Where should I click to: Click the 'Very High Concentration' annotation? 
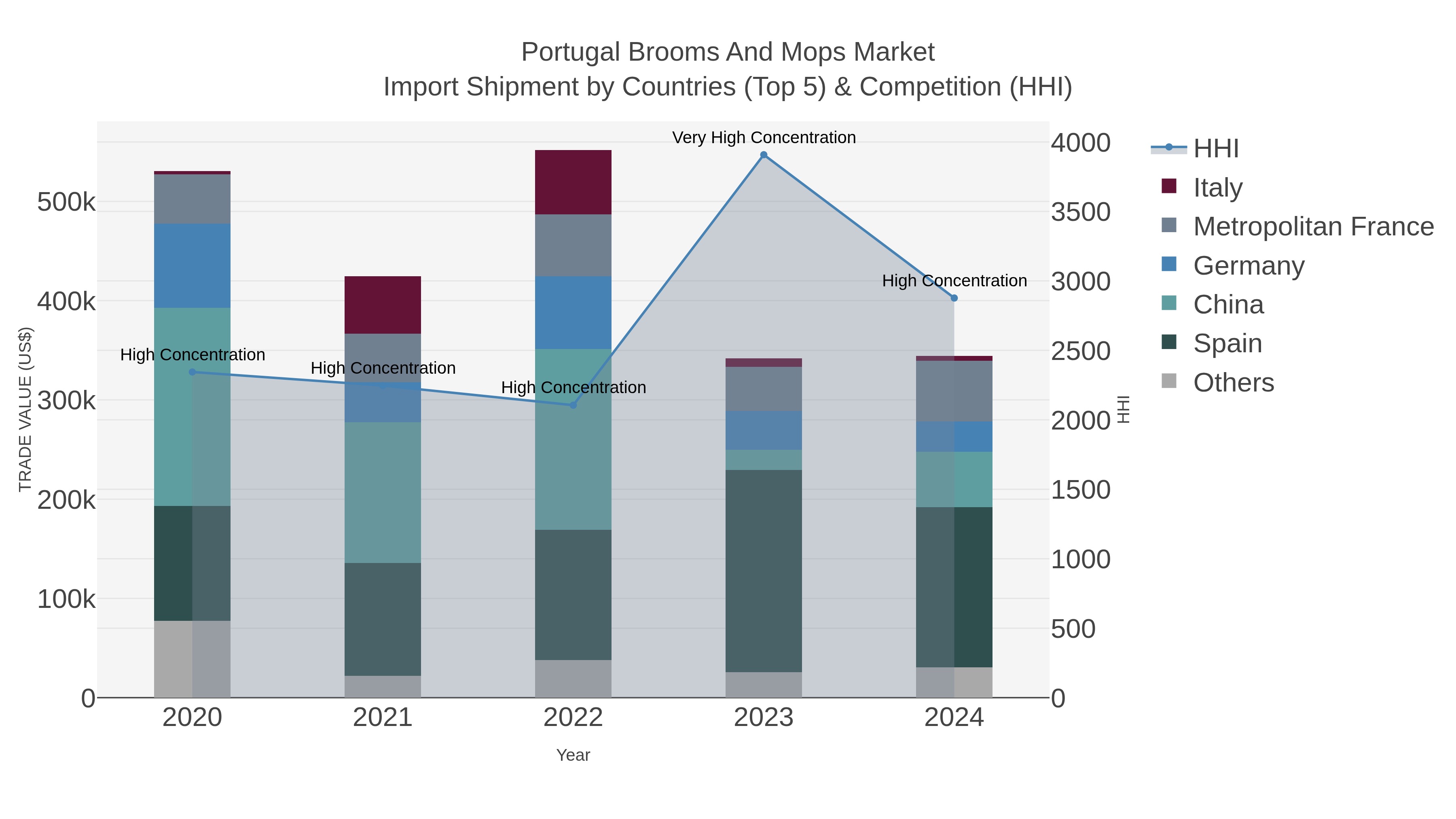pos(764,138)
